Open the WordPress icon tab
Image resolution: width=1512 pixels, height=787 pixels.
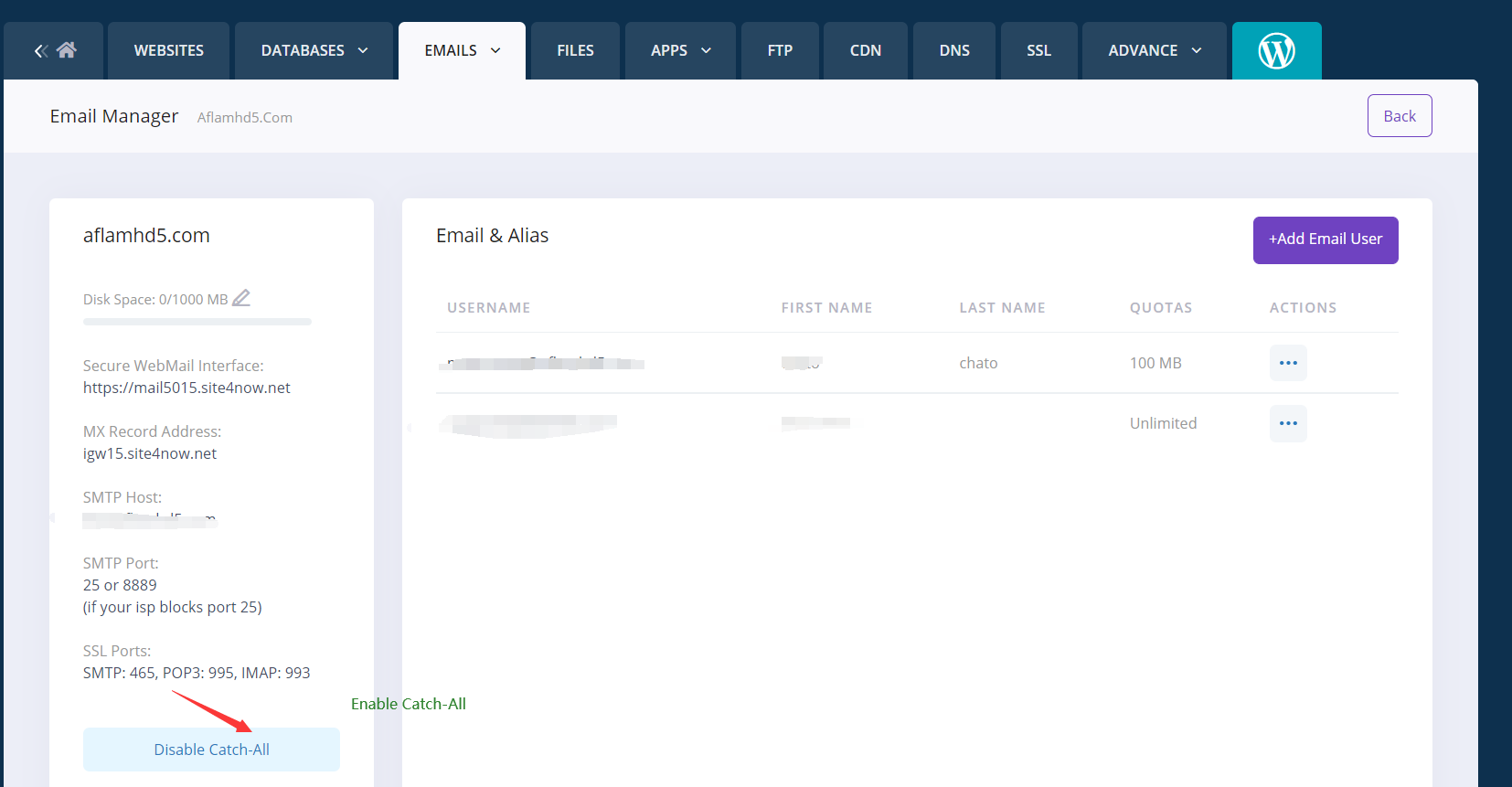pos(1276,51)
